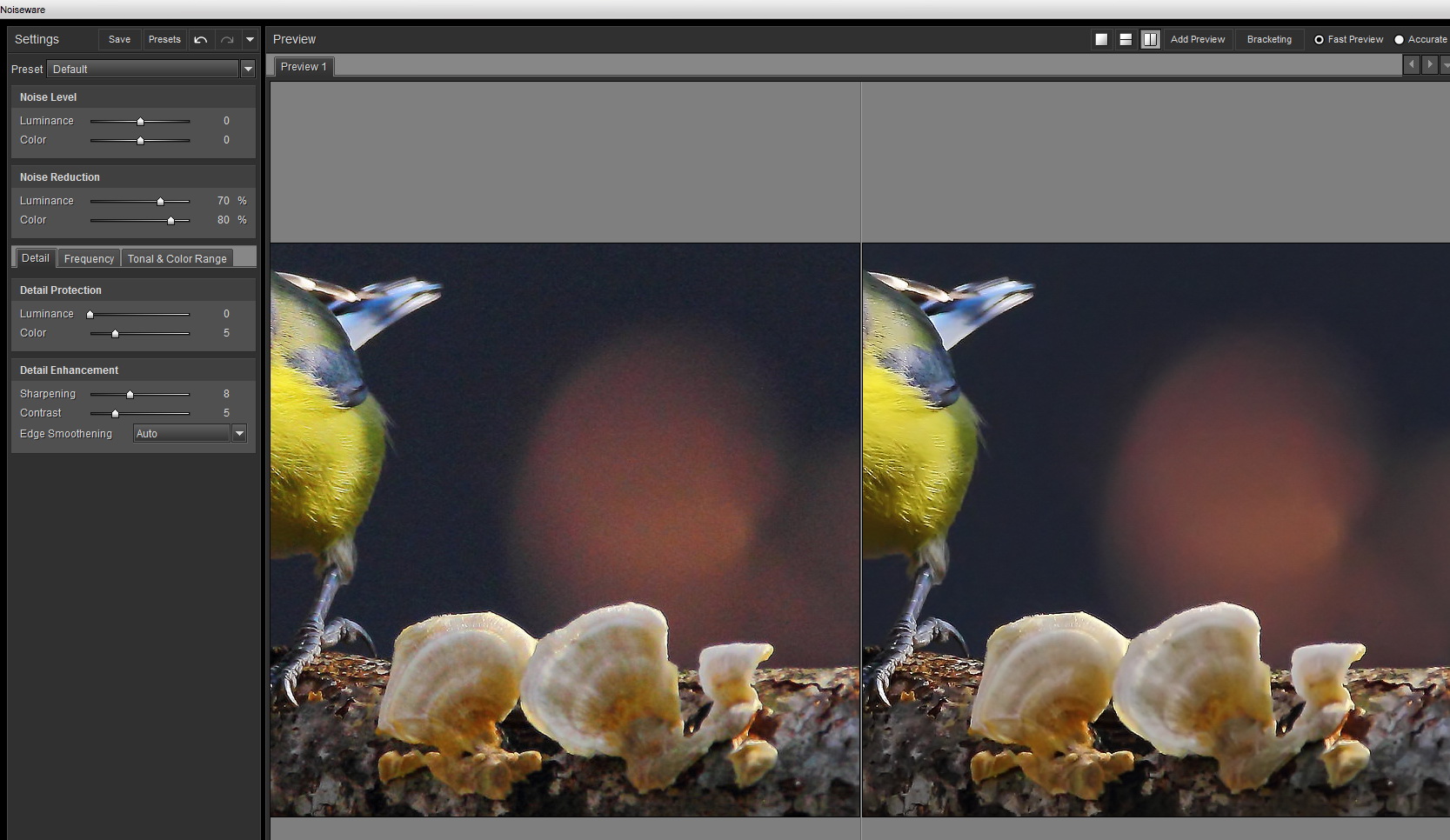This screenshot has height=840, width=1450.
Task: Adjust the Noise Level Color slider
Action: [x=140, y=140]
